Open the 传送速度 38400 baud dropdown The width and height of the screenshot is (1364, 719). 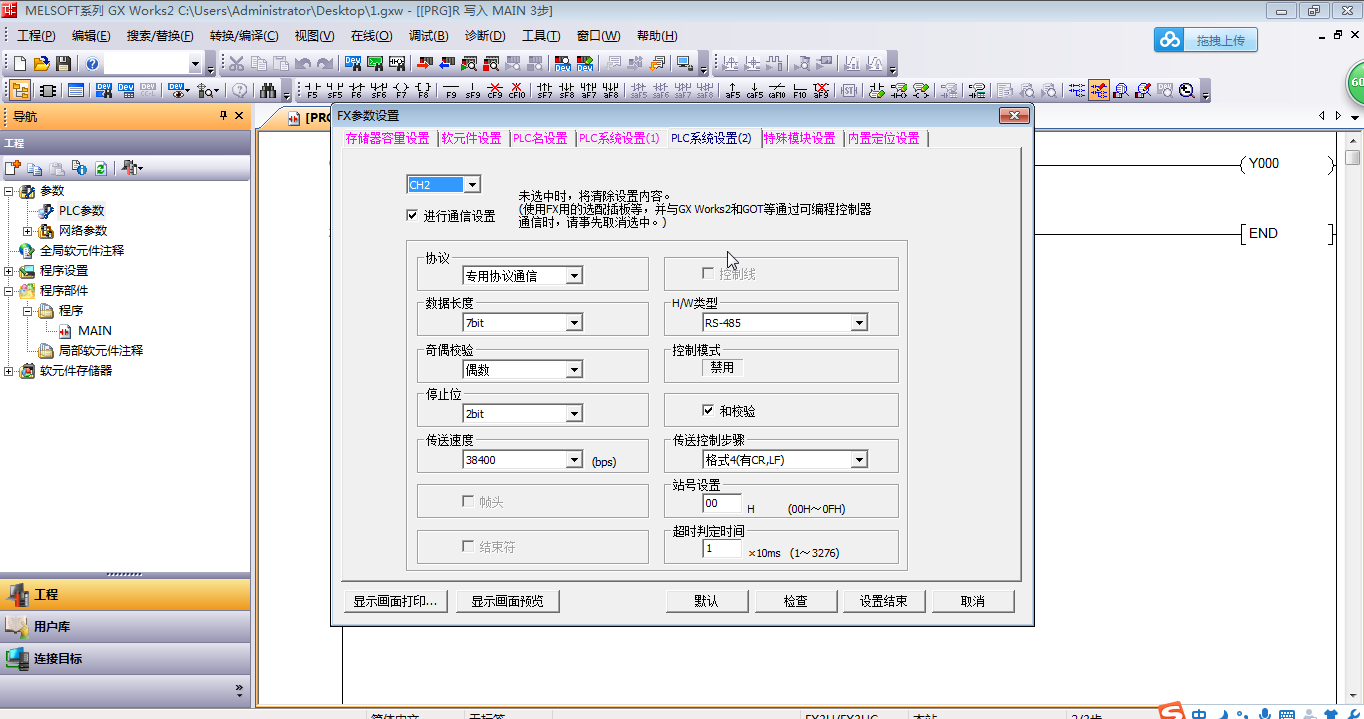[x=574, y=460]
